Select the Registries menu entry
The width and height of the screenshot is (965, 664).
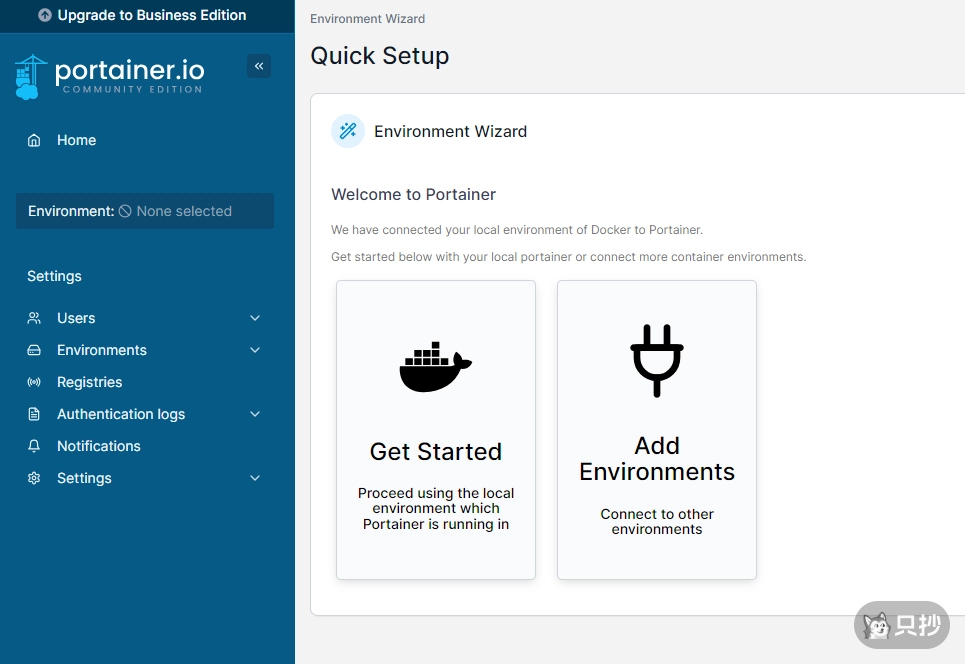click(91, 382)
